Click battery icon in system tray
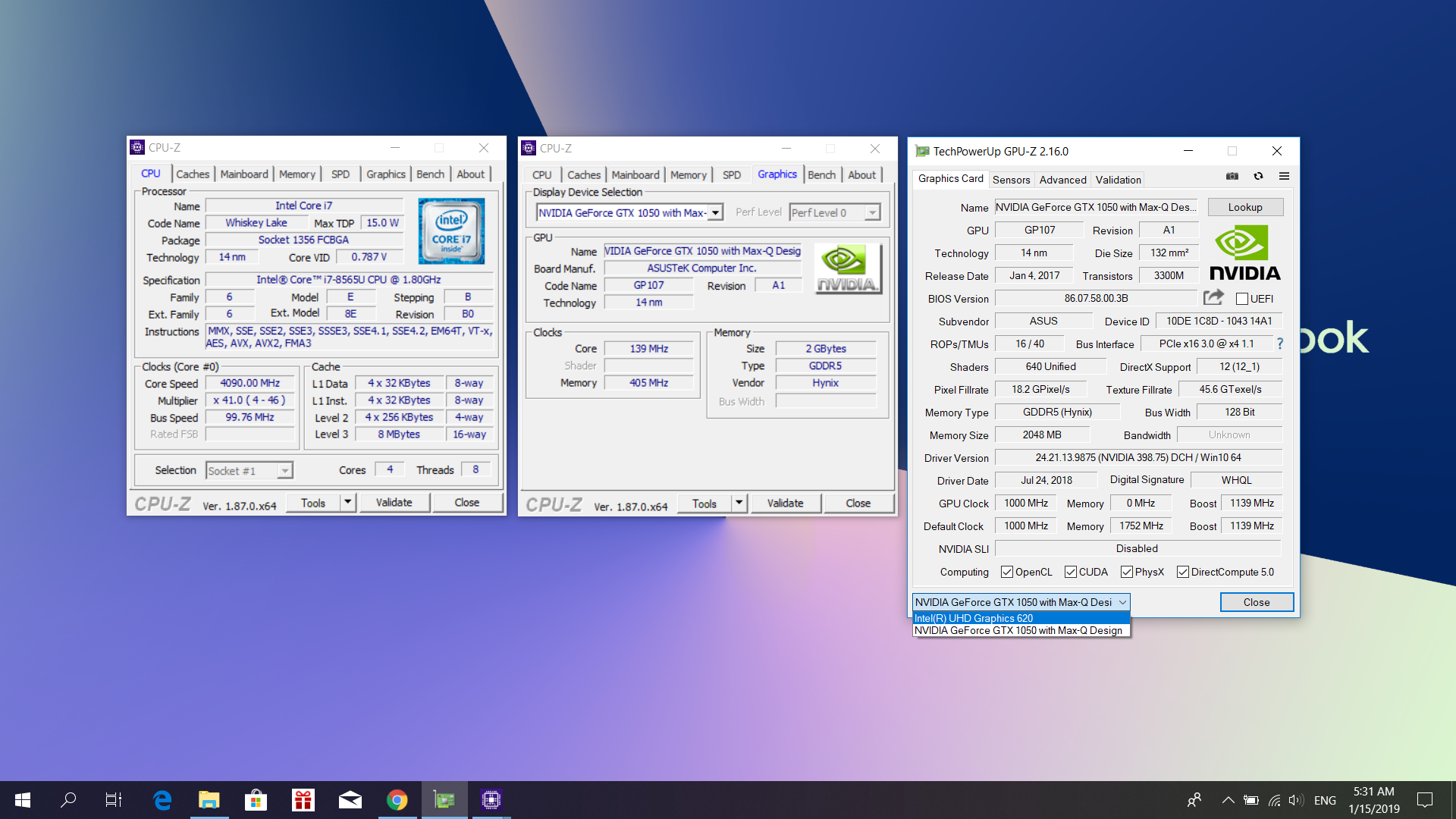Viewport: 1456px width, 819px height. pos(1251,800)
